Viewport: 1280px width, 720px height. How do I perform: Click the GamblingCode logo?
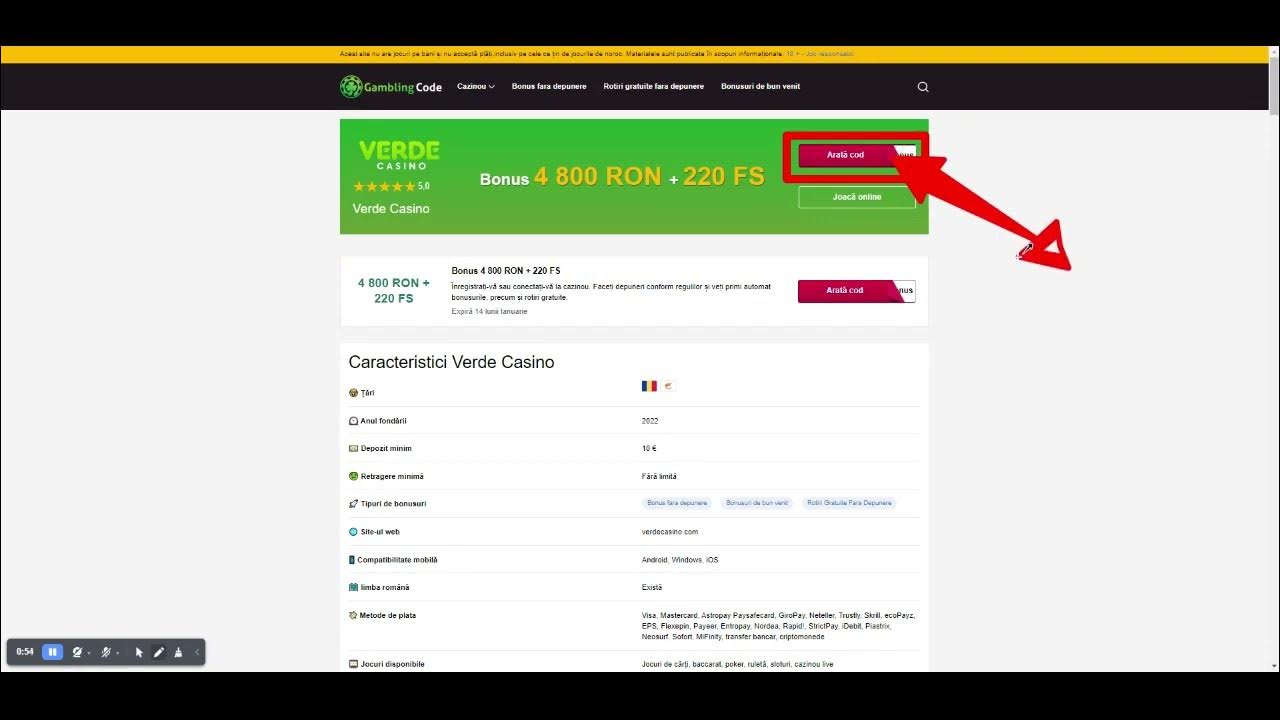(x=390, y=86)
